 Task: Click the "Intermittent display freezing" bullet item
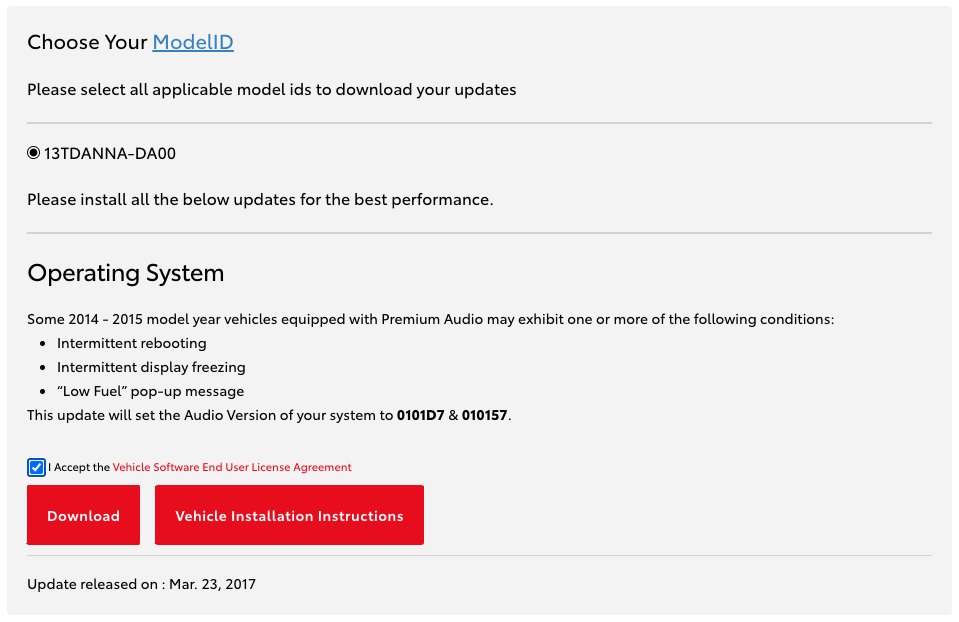151,367
